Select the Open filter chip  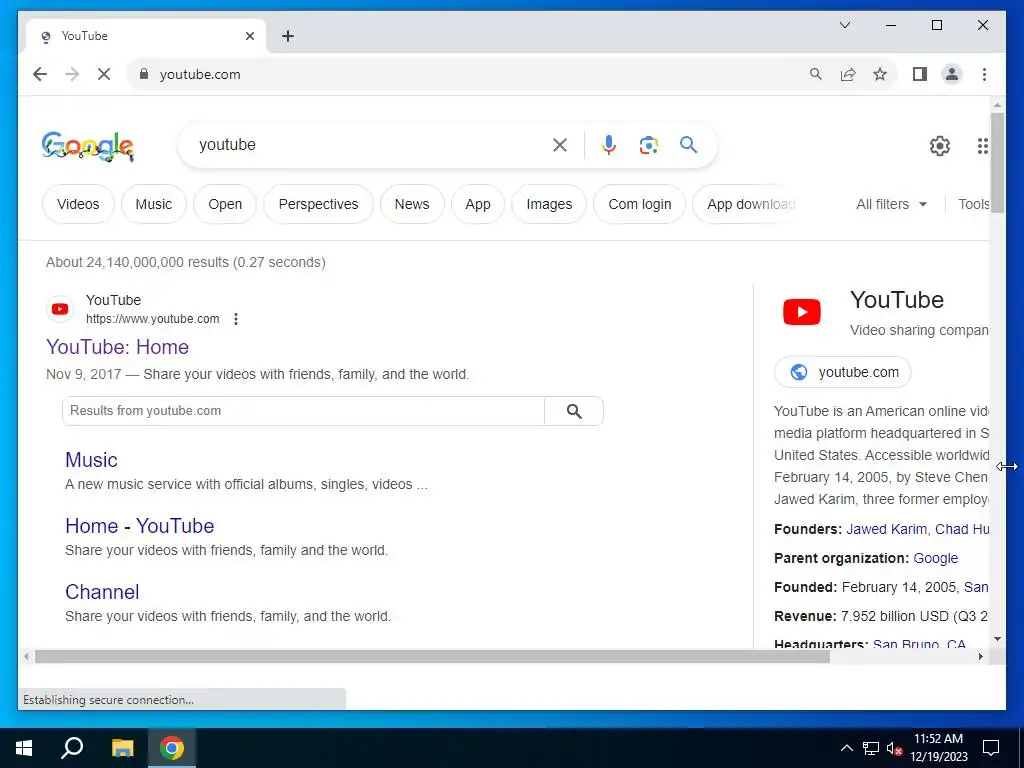pyautogui.click(x=225, y=204)
